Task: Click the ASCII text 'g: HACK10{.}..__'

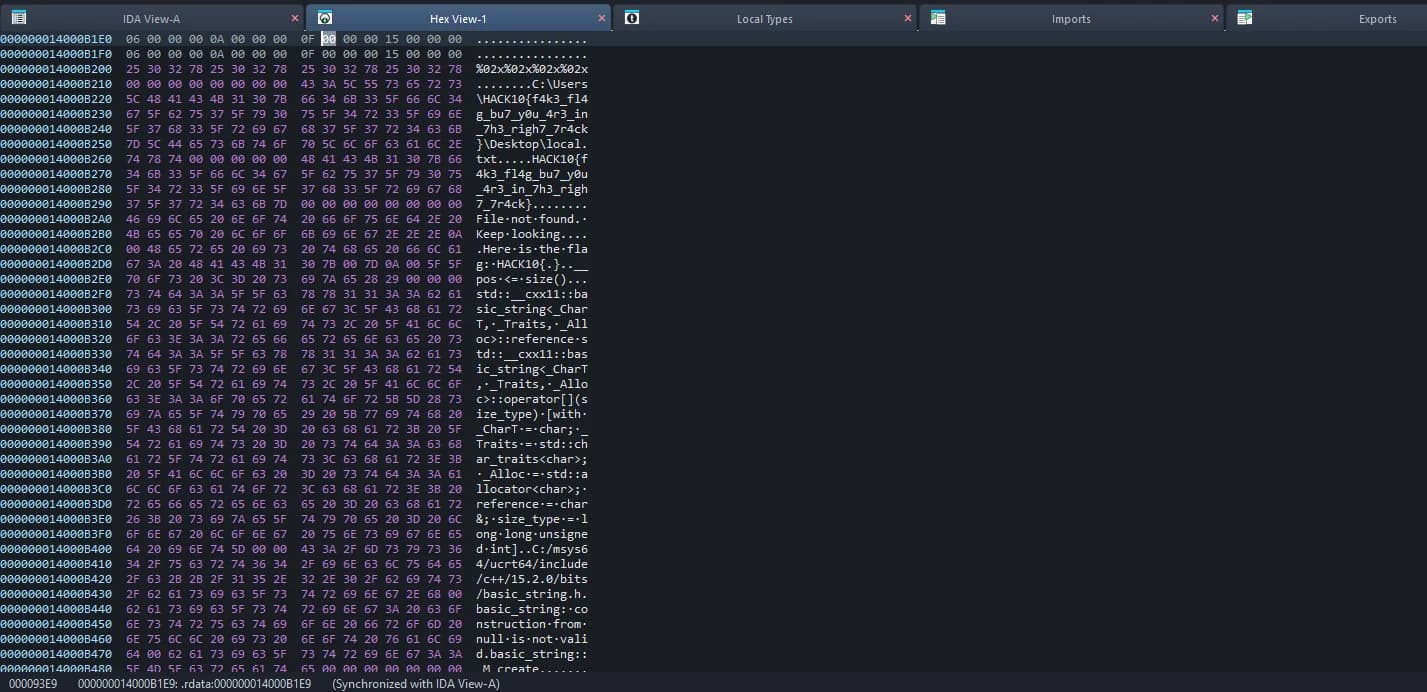Action: tap(532, 264)
